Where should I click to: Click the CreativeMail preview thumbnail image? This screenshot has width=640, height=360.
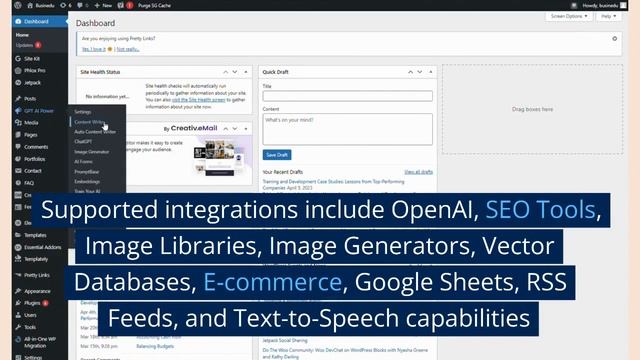coord(219,158)
